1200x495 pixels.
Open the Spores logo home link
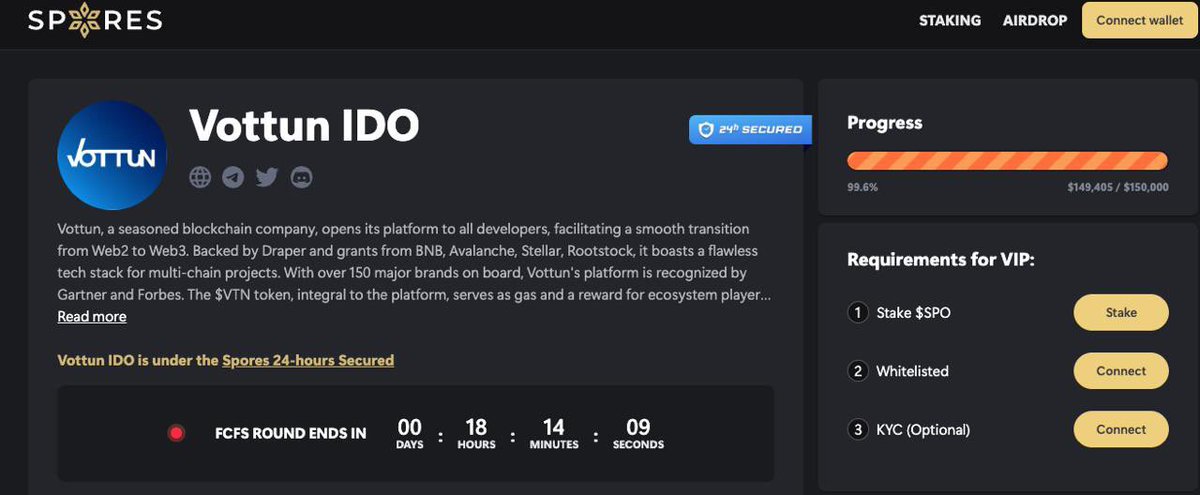(94, 20)
